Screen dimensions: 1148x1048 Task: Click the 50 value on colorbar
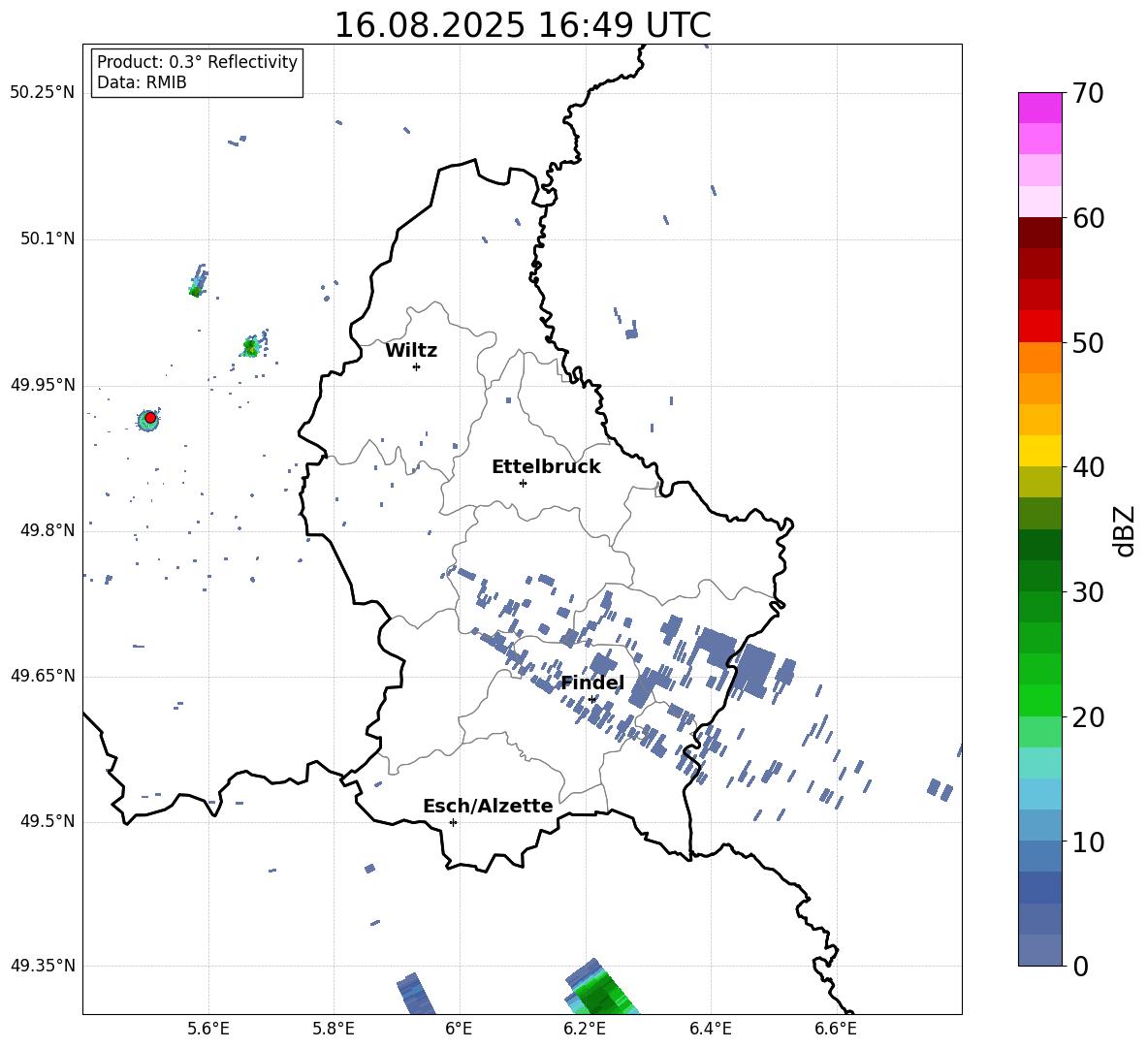pyautogui.click(x=1088, y=342)
